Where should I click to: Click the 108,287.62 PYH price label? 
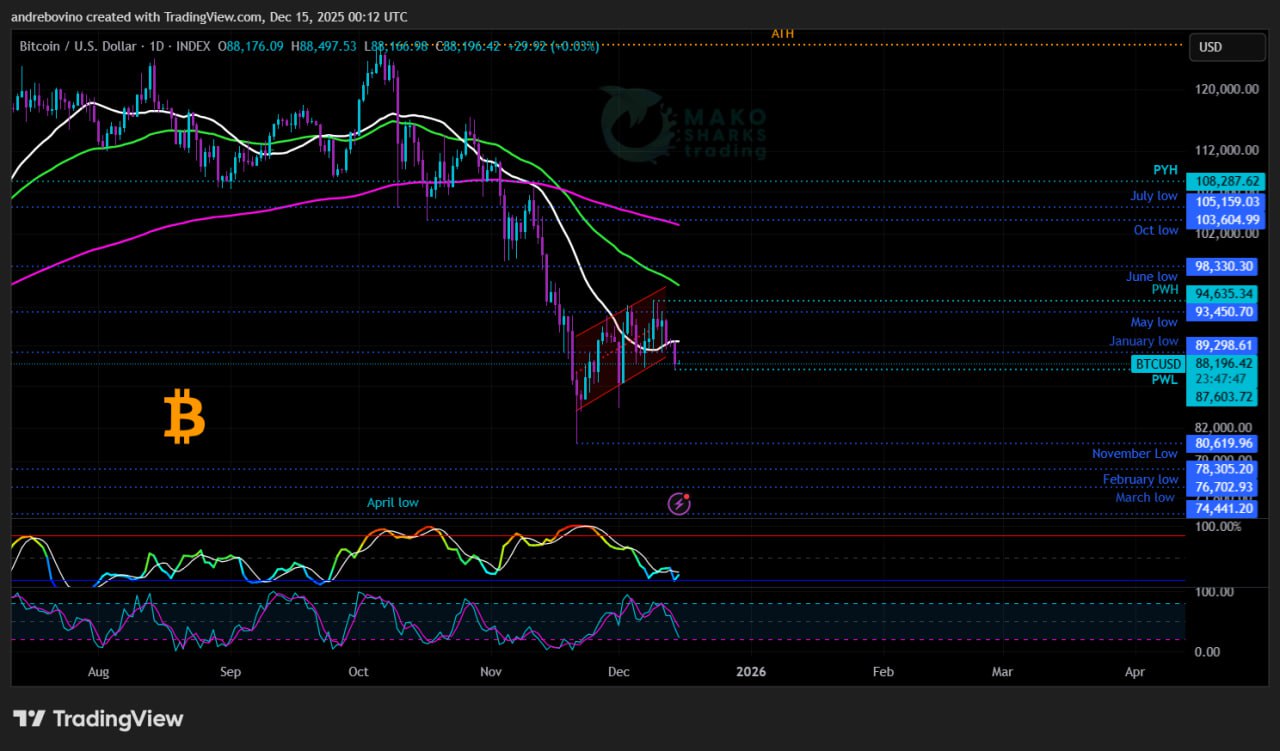point(1224,181)
